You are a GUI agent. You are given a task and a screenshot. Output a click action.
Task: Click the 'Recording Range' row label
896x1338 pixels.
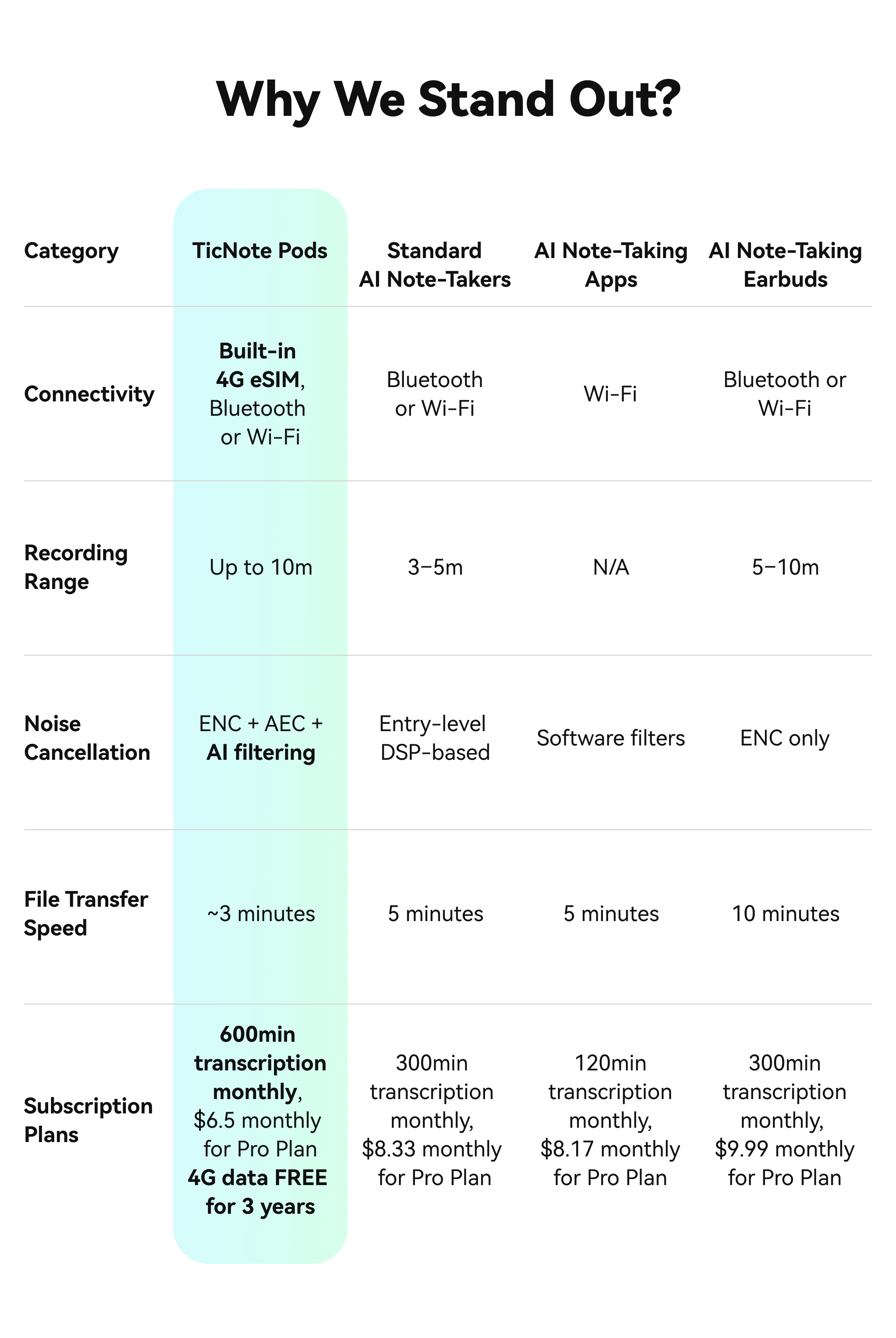point(75,567)
